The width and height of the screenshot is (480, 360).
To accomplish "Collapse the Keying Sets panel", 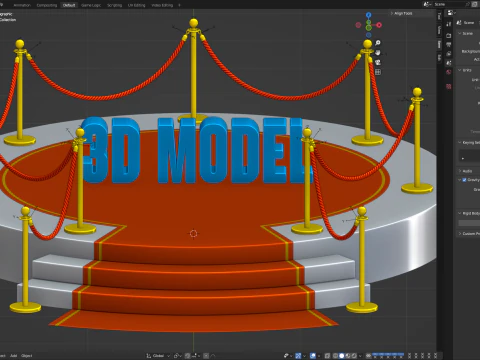I will tap(460, 142).
